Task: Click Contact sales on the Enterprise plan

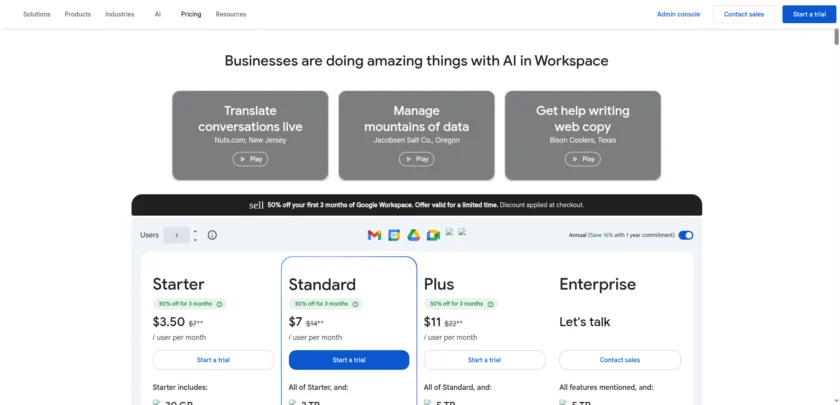Action: (620, 360)
